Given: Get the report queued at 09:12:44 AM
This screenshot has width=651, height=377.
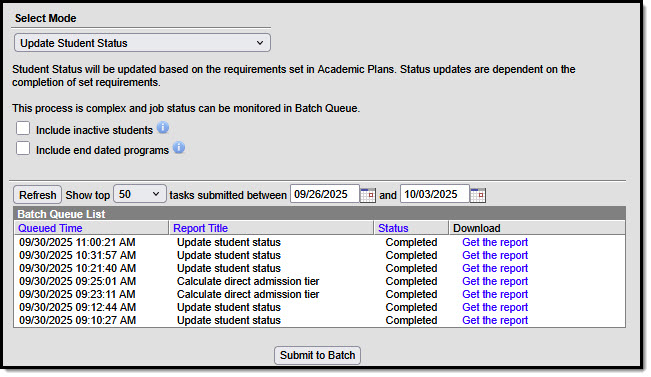Looking at the screenshot, I should [495, 307].
